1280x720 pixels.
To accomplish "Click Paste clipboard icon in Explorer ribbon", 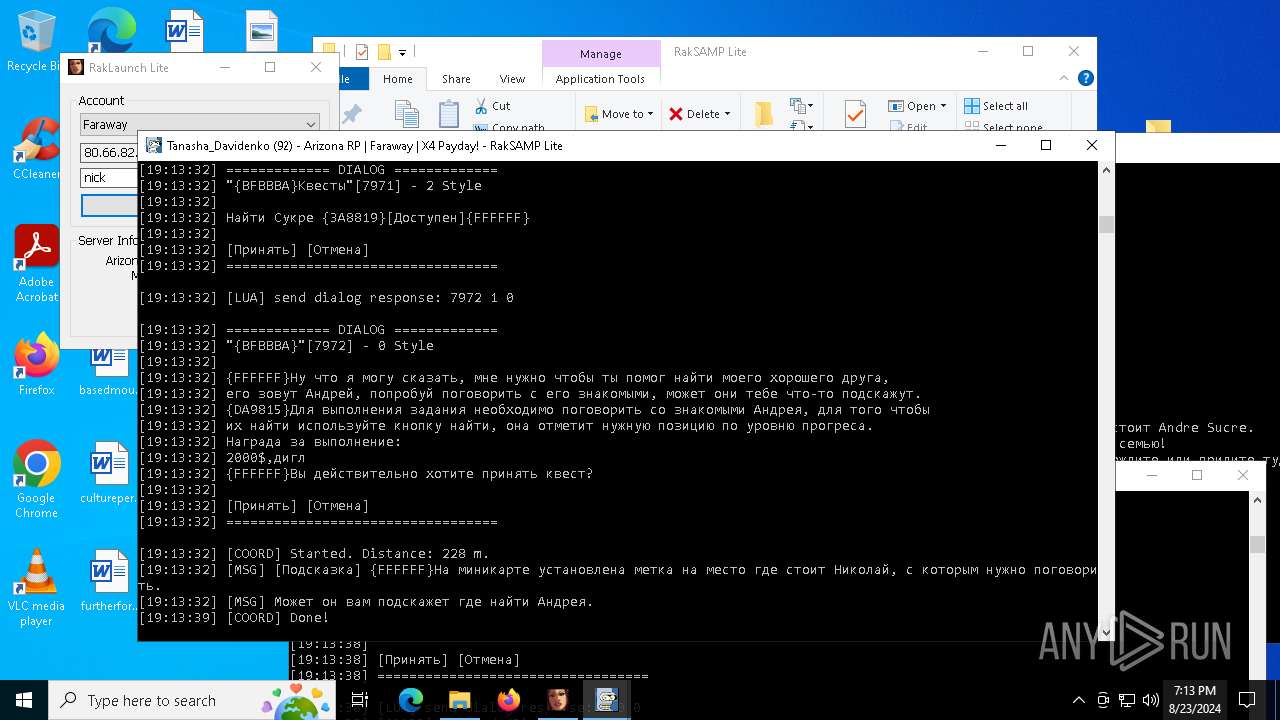I will click(x=448, y=114).
